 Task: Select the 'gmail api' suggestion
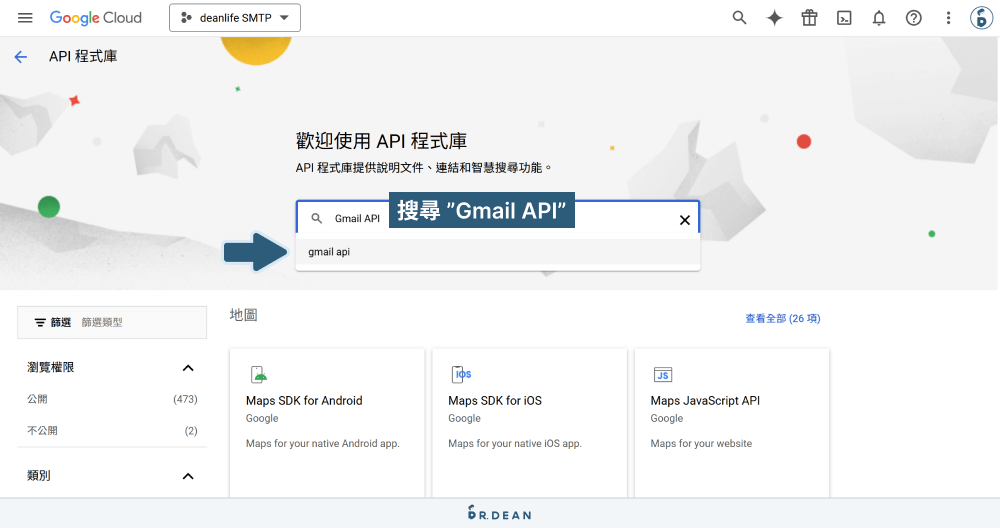pos(497,251)
